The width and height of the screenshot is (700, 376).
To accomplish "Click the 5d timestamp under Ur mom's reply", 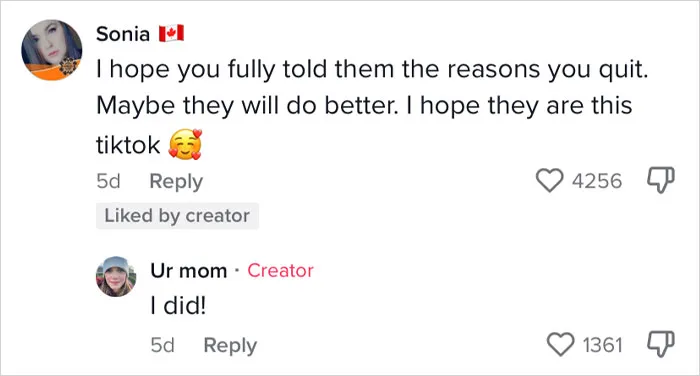I will point(162,345).
